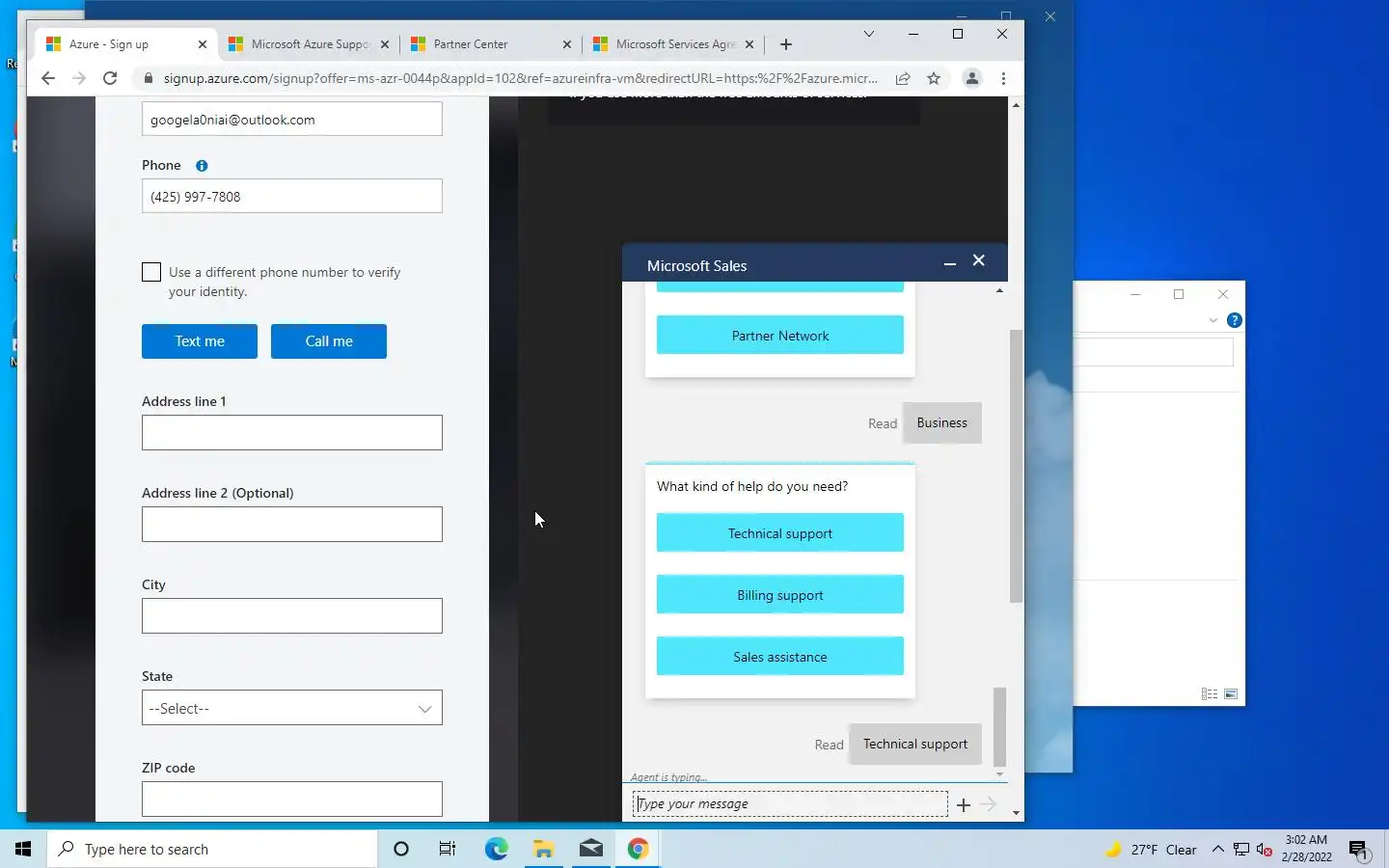This screenshot has height=868, width=1389.
Task: Bookmark this page with star icon
Action: (934, 79)
